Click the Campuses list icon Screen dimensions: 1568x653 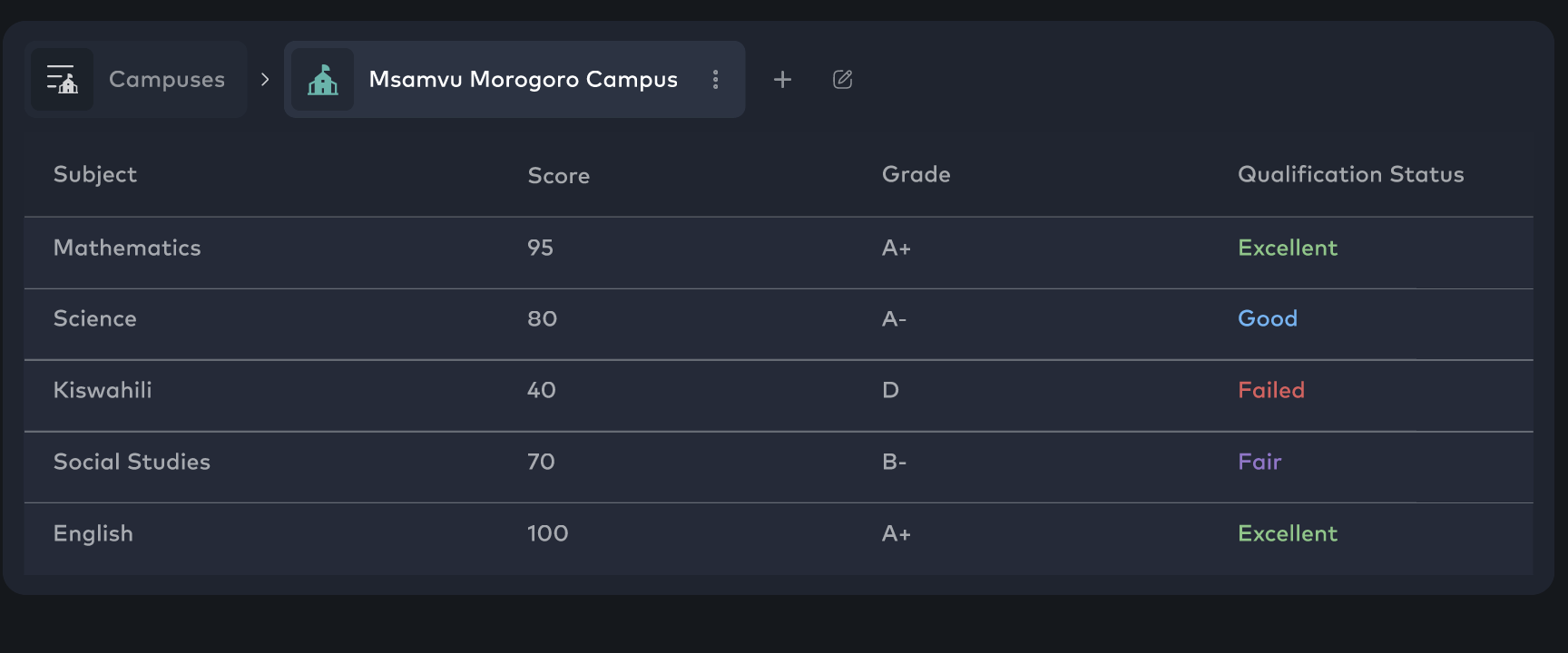[62, 80]
